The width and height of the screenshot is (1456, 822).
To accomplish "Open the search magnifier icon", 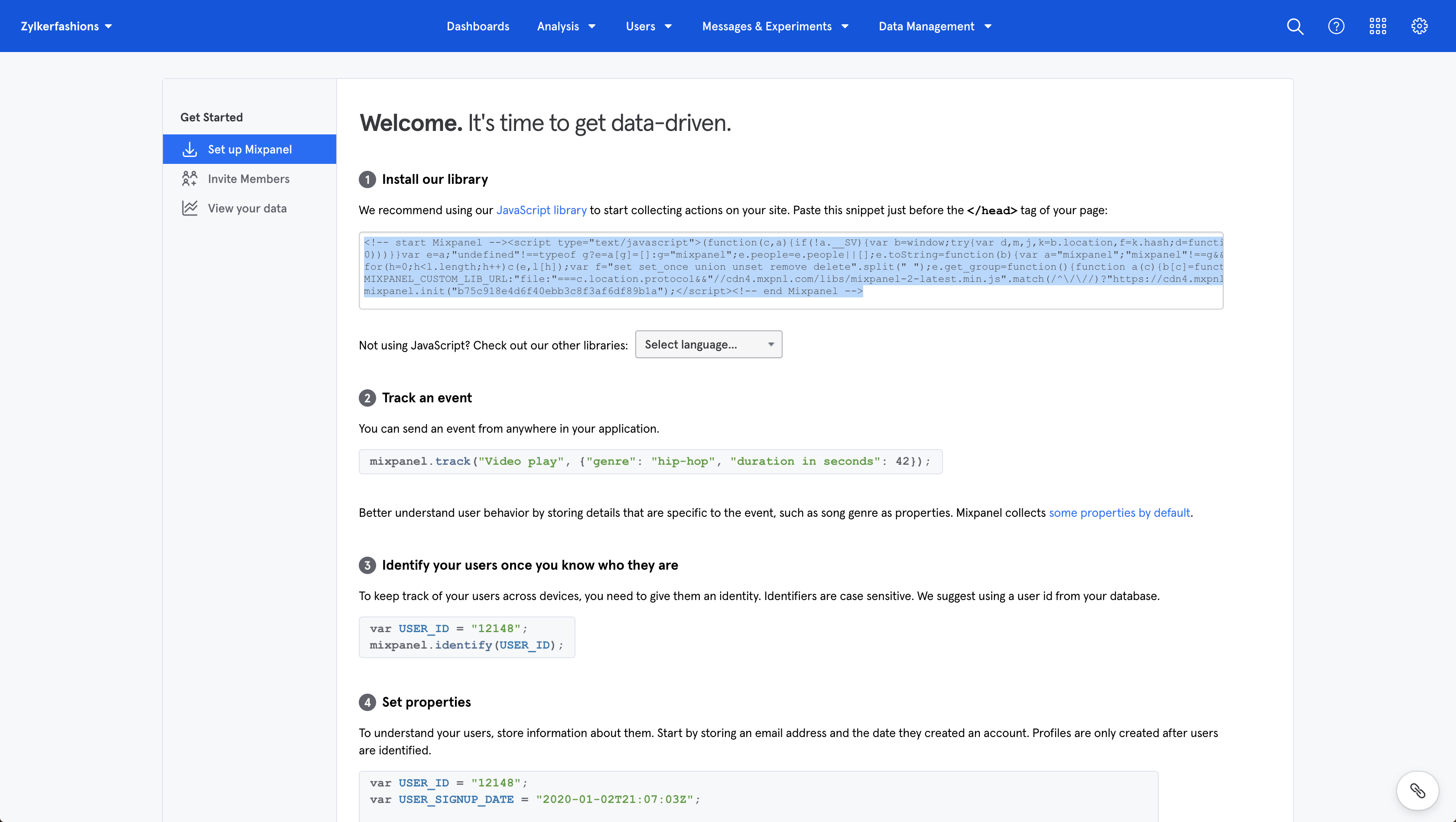I will point(1294,26).
